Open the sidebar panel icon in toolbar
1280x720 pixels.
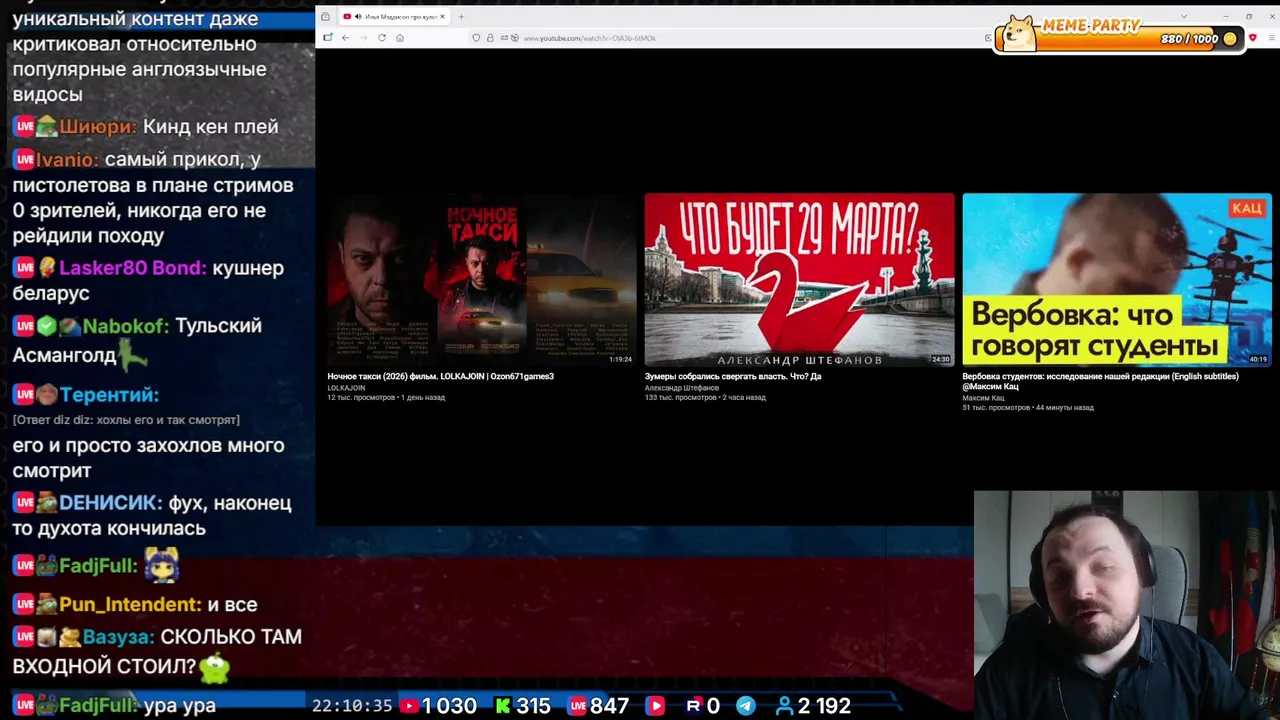pyautogui.click(x=327, y=38)
